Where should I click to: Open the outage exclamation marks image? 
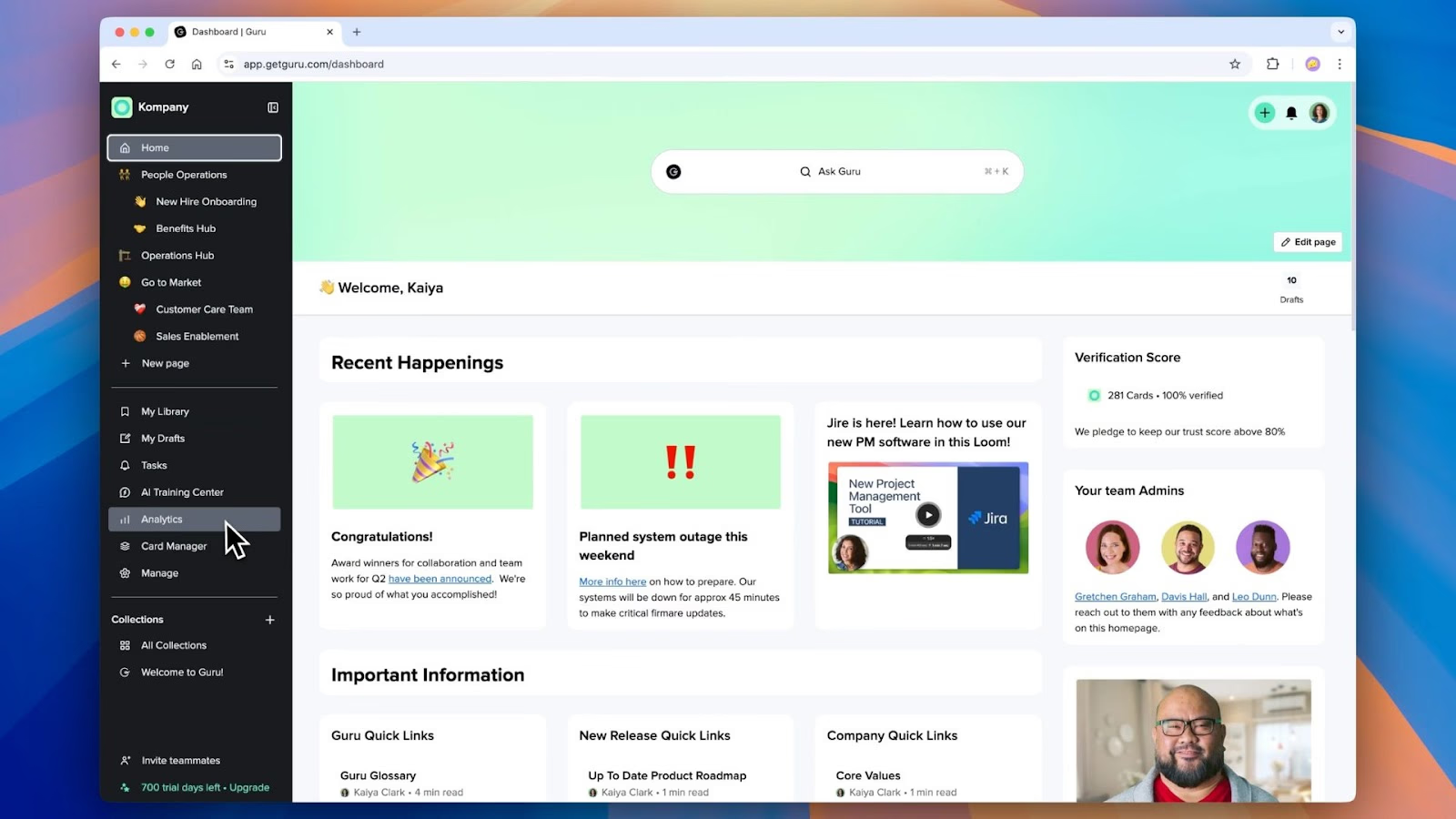click(680, 462)
